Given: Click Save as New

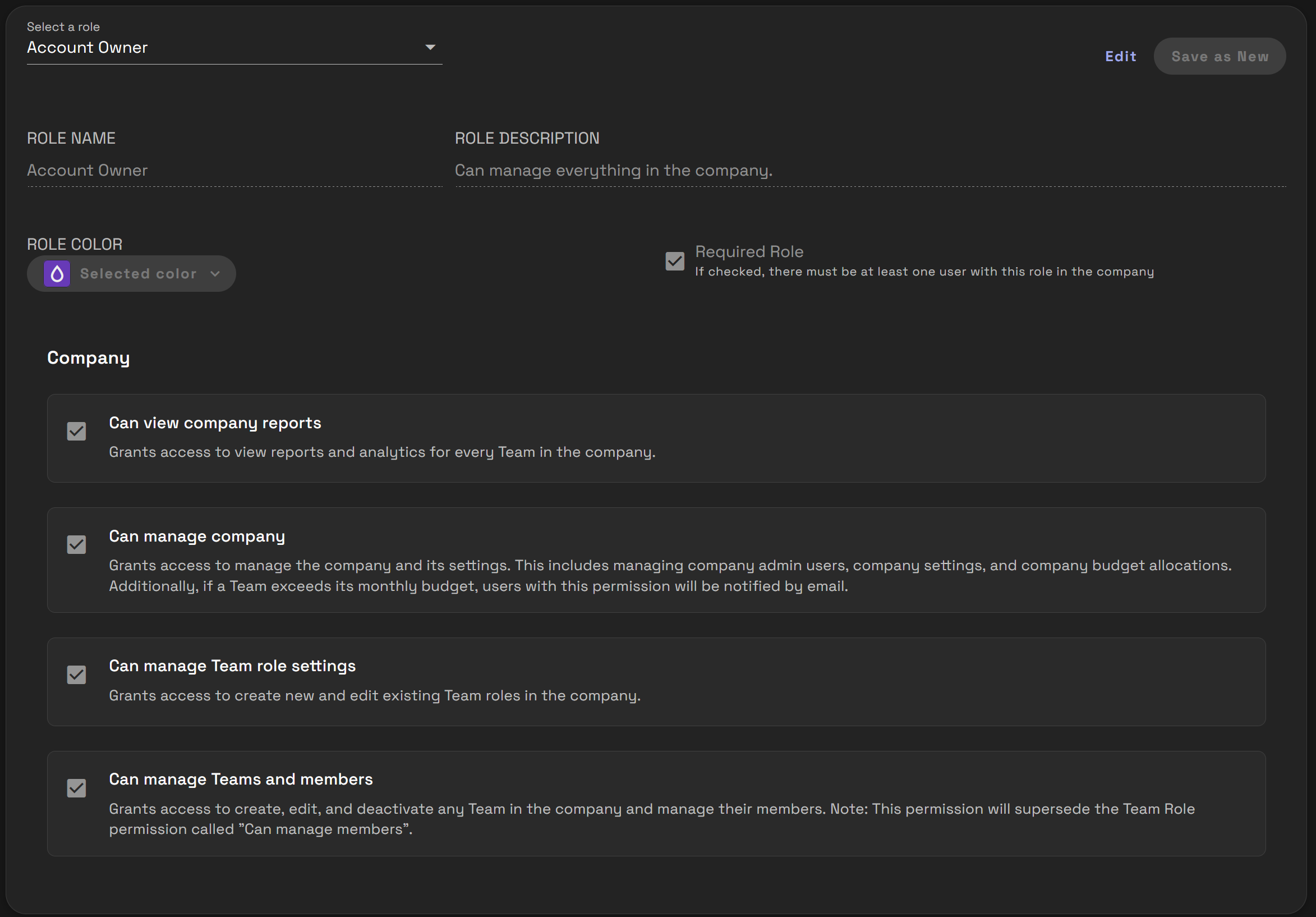Looking at the screenshot, I should pyautogui.click(x=1220, y=56).
